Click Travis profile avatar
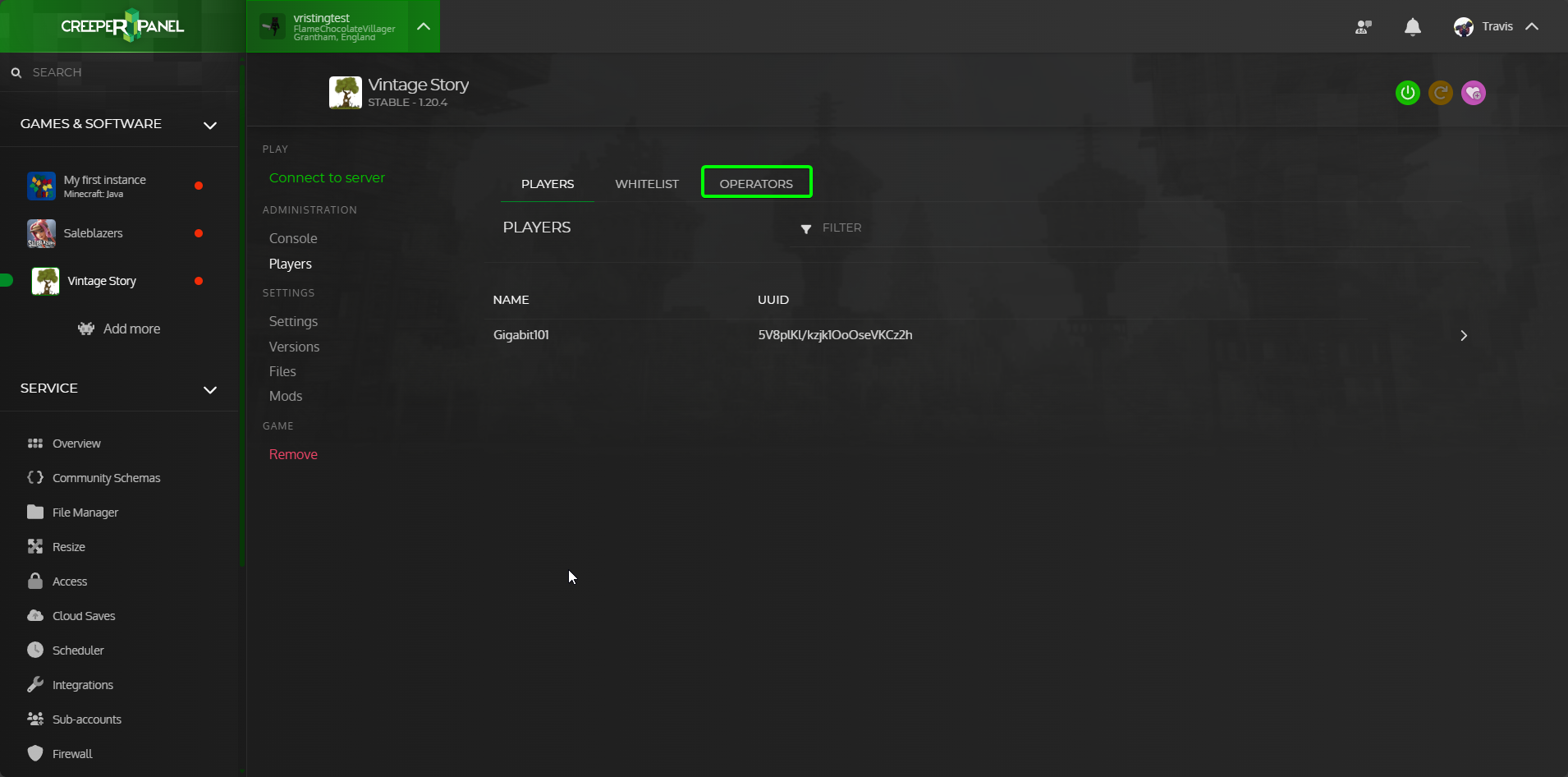 [1463, 27]
